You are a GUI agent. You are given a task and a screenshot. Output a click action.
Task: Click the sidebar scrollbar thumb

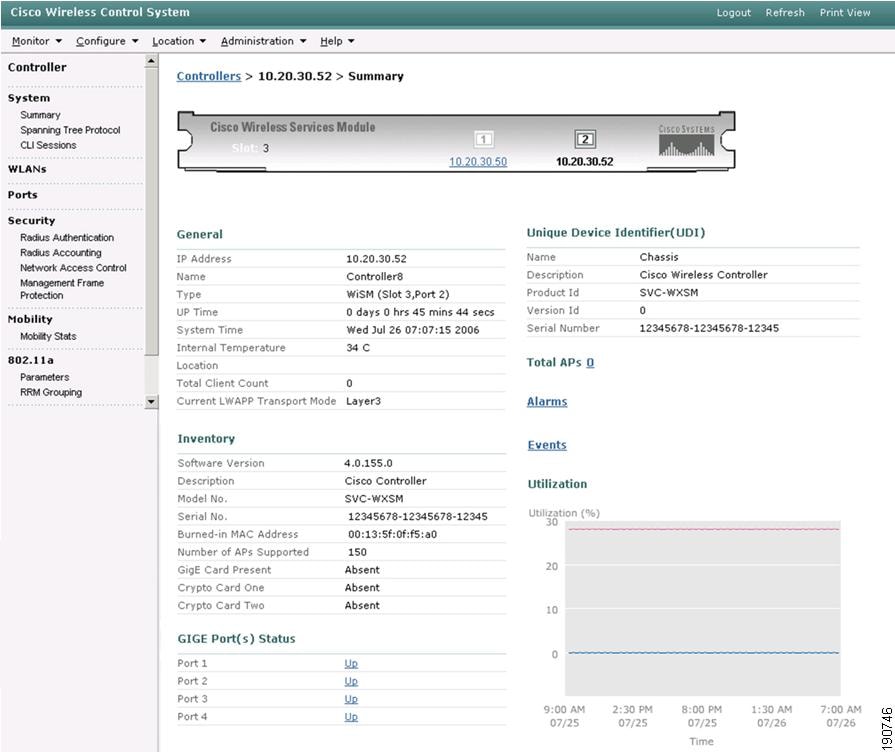[151, 211]
